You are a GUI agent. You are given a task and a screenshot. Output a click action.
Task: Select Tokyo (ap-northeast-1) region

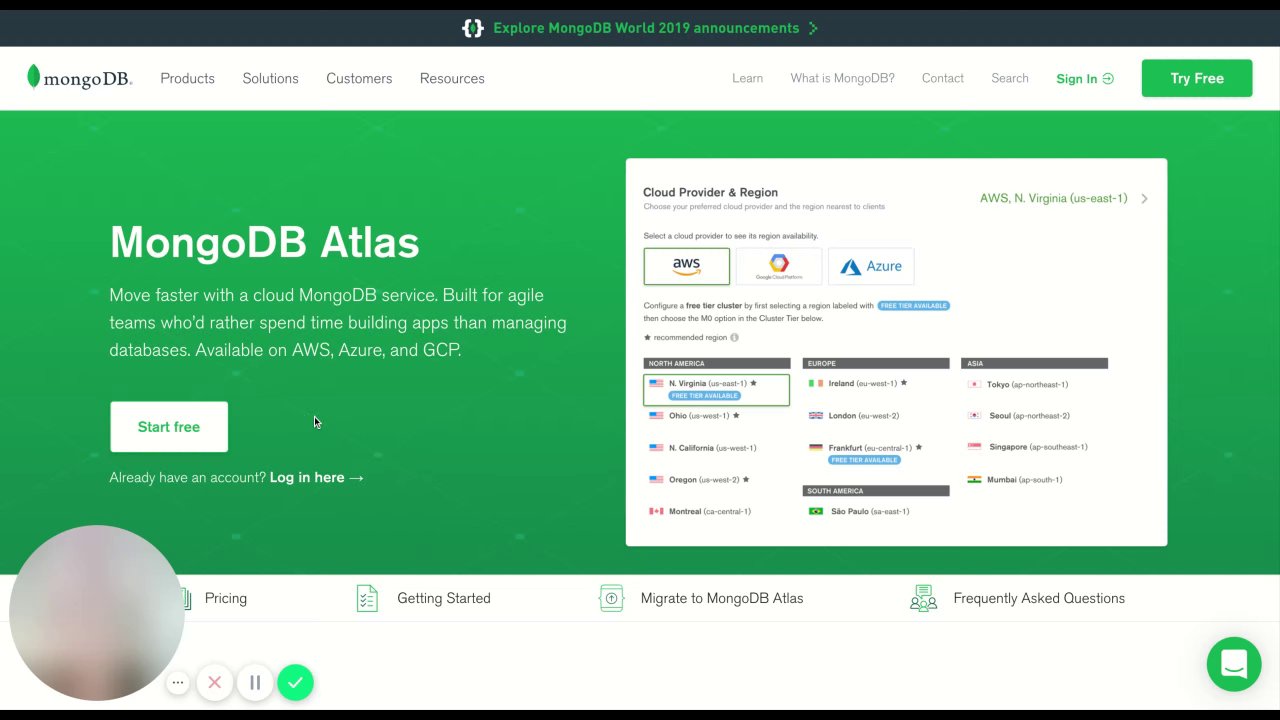click(1027, 384)
